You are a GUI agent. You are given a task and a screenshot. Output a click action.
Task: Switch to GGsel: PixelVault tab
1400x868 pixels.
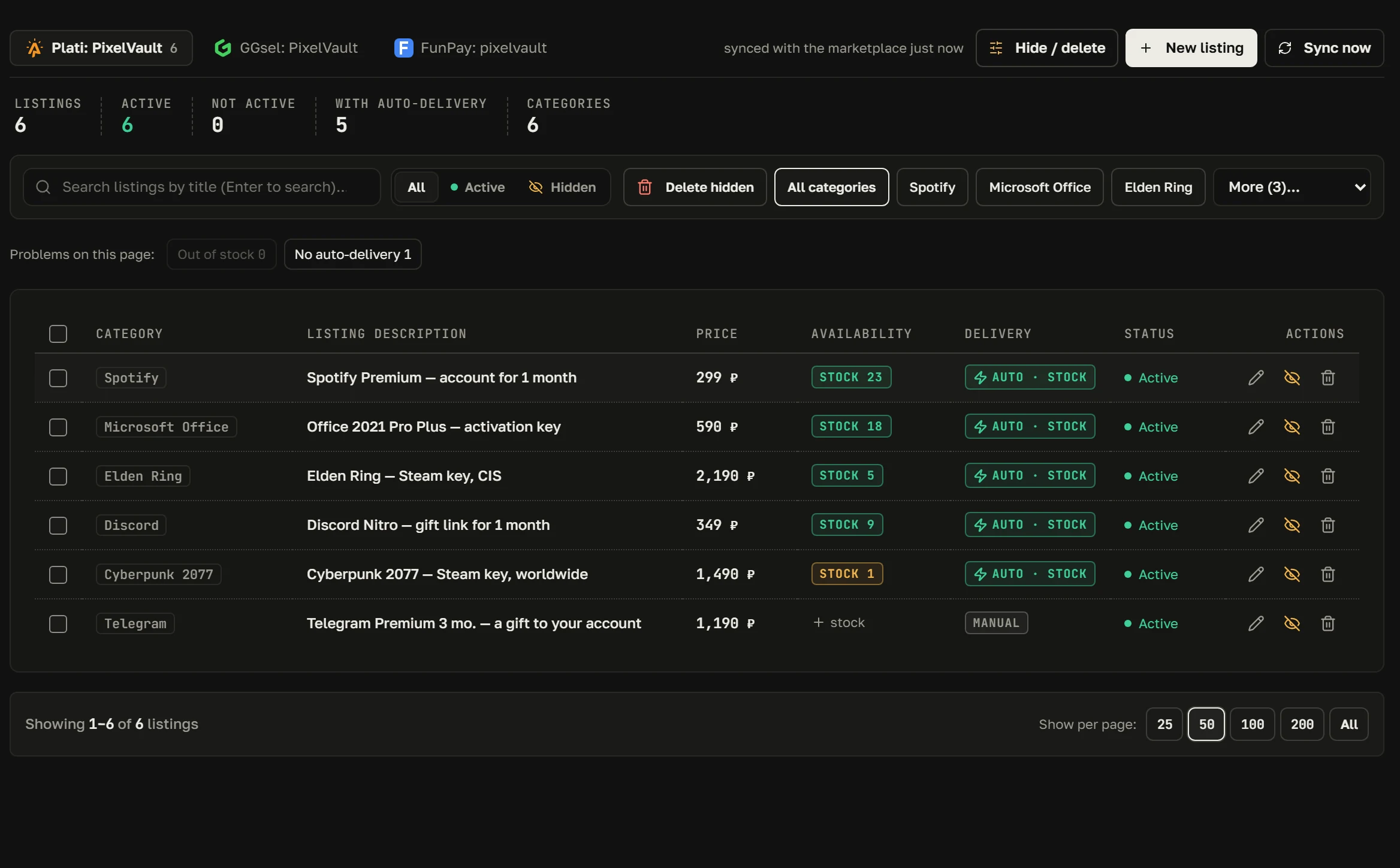tap(286, 48)
